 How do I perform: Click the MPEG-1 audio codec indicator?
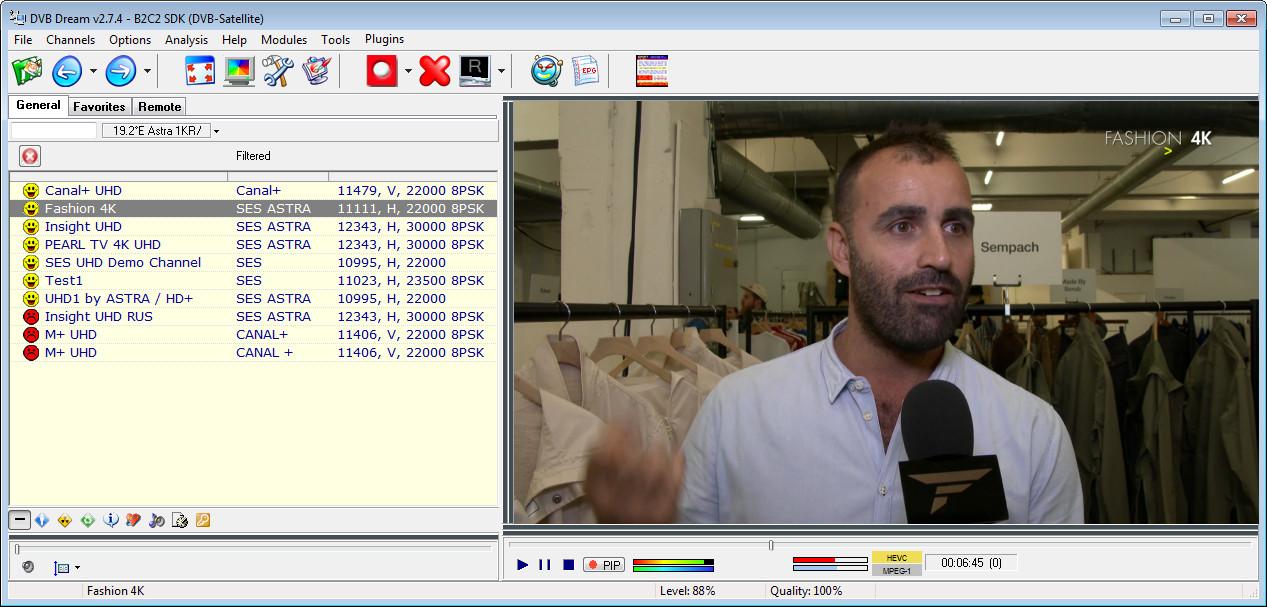897,570
